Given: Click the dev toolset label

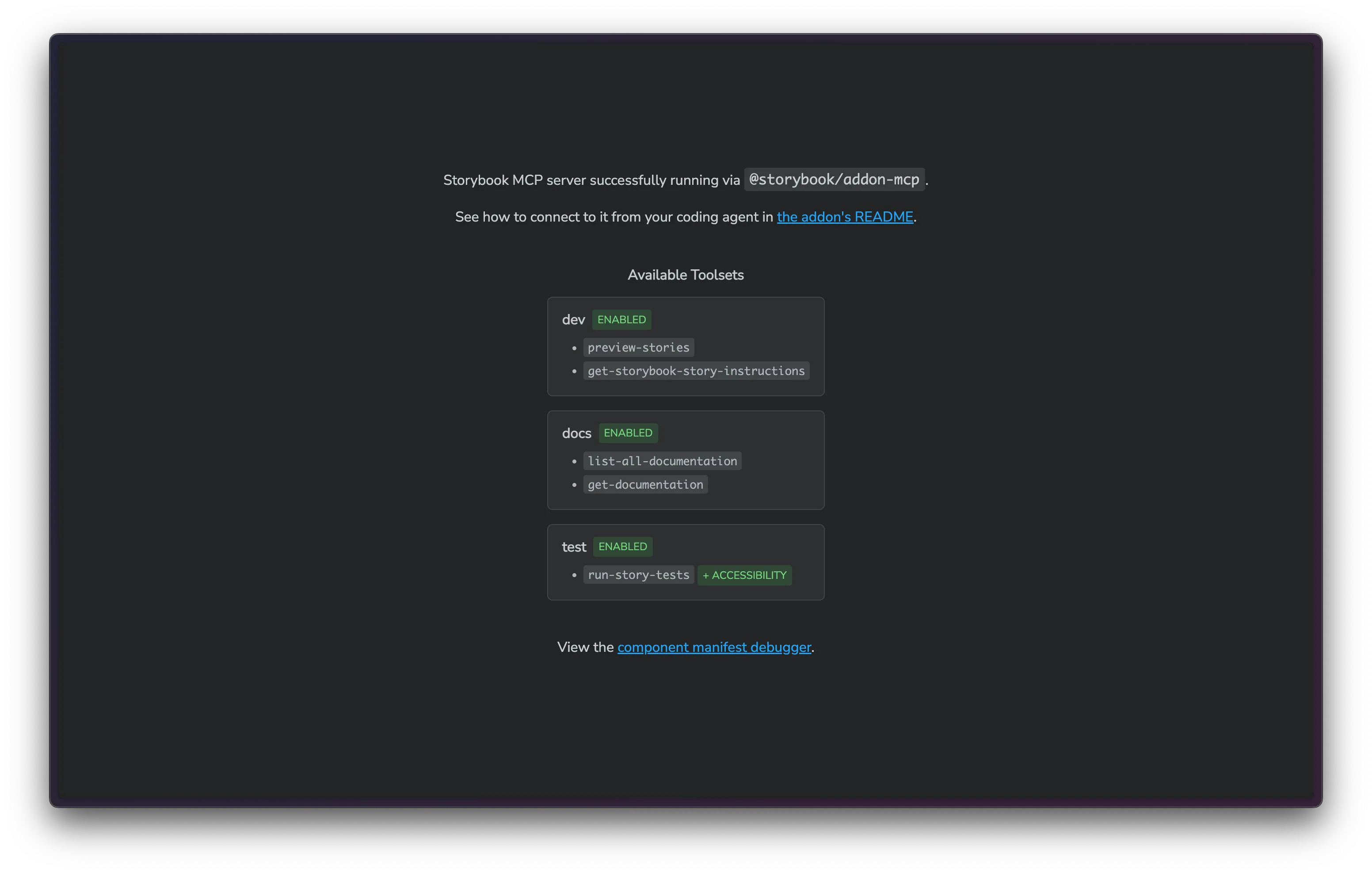Looking at the screenshot, I should 573,320.
